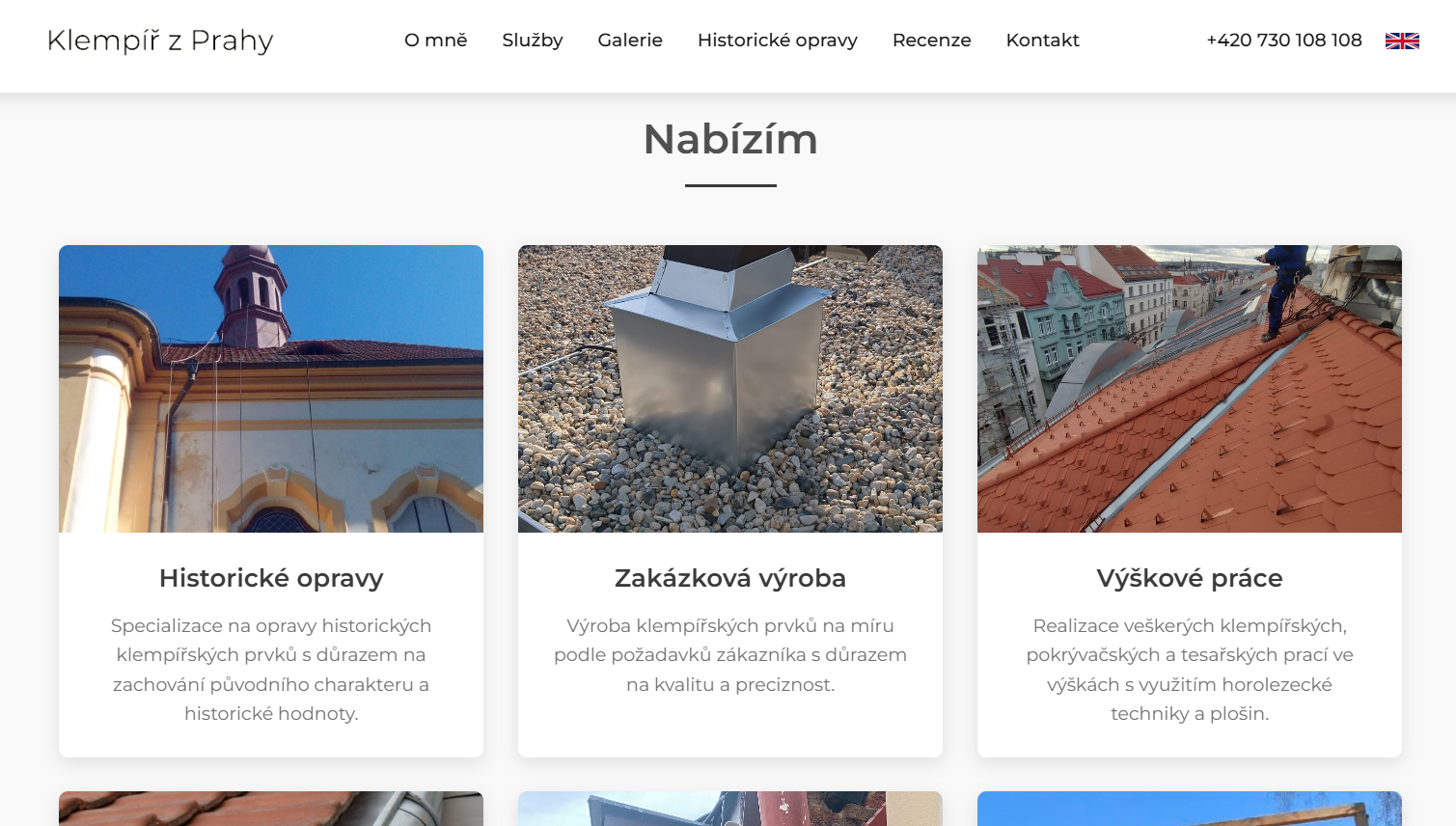Navigate to Kontakt
Screen dimensions: 1456x826
point(1042,41)
